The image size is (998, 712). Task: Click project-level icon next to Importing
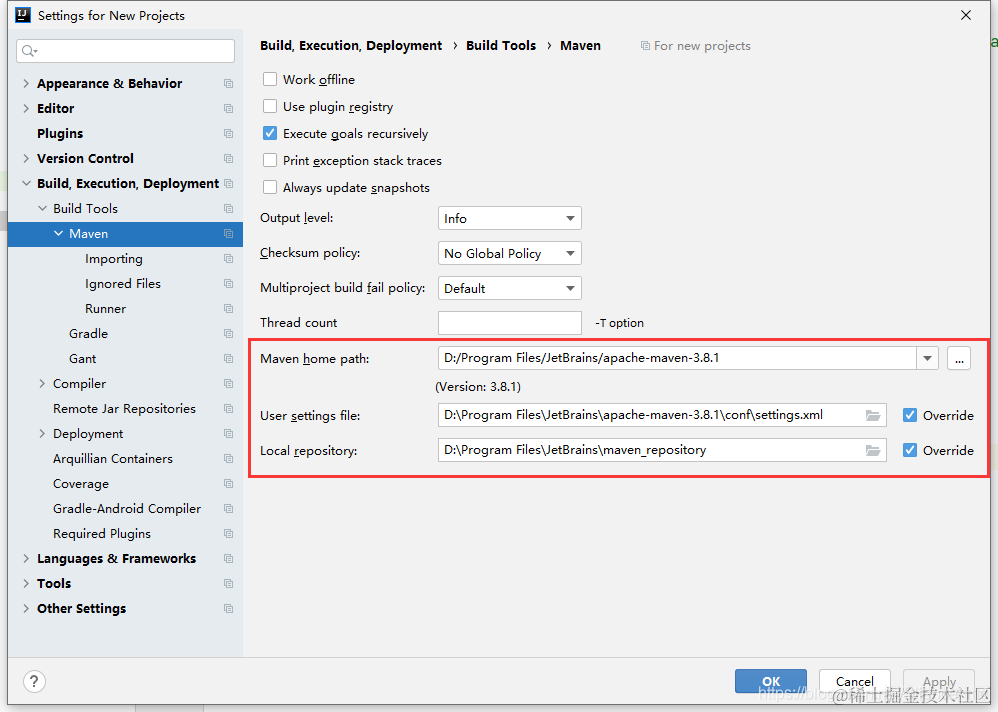pyautogui.click(x=228, y=259)
